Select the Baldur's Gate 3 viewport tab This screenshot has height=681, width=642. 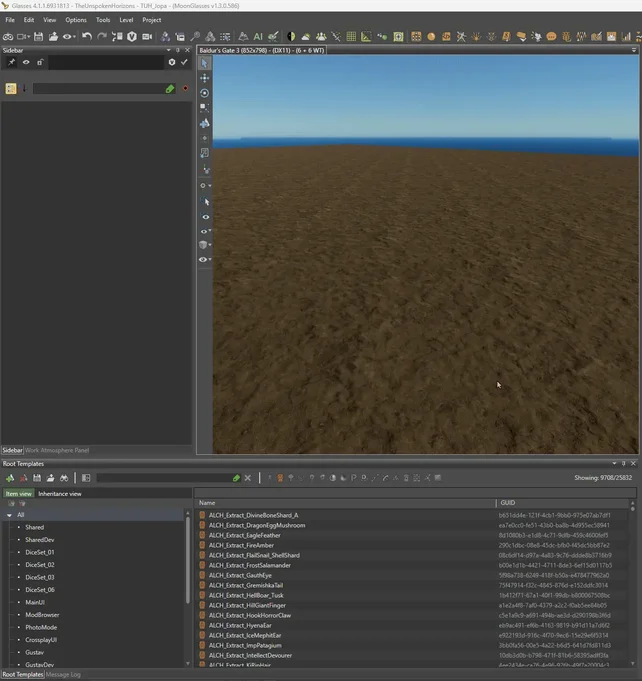point(261,50)
